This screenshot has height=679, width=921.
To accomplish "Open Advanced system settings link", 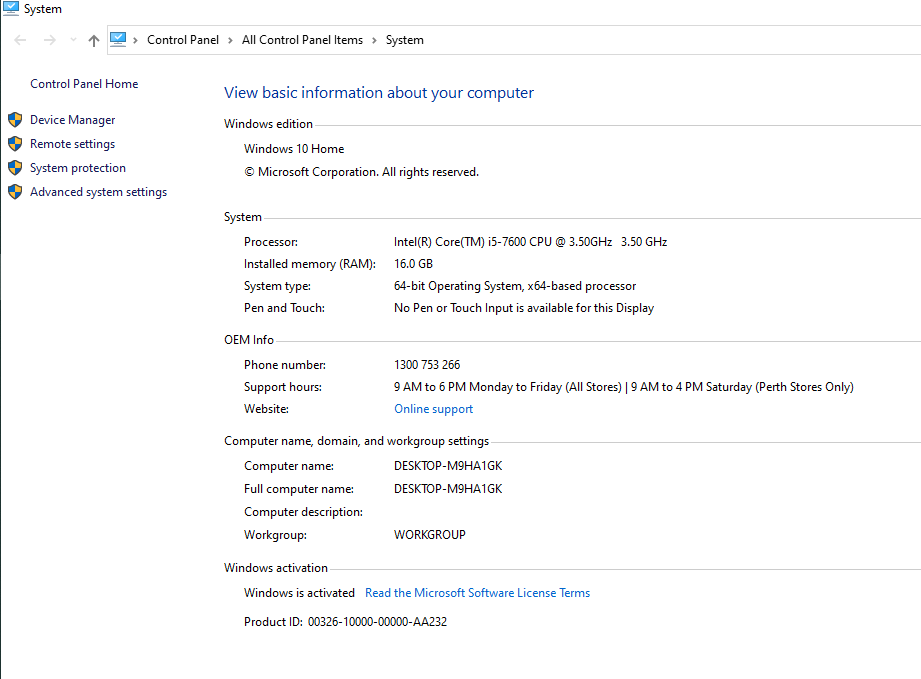I will point(99,192).
